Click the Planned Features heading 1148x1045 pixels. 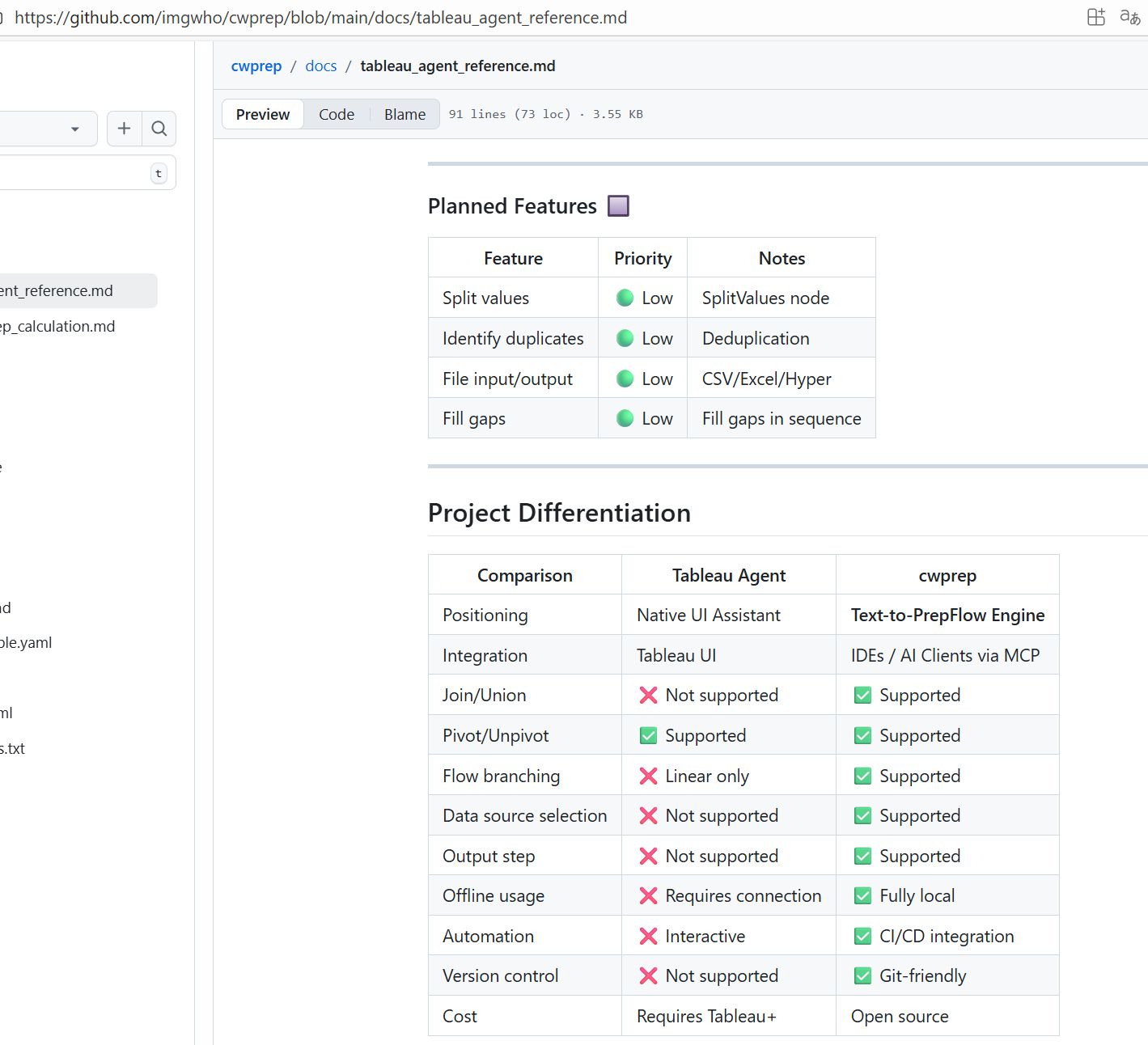pos(512,206)
